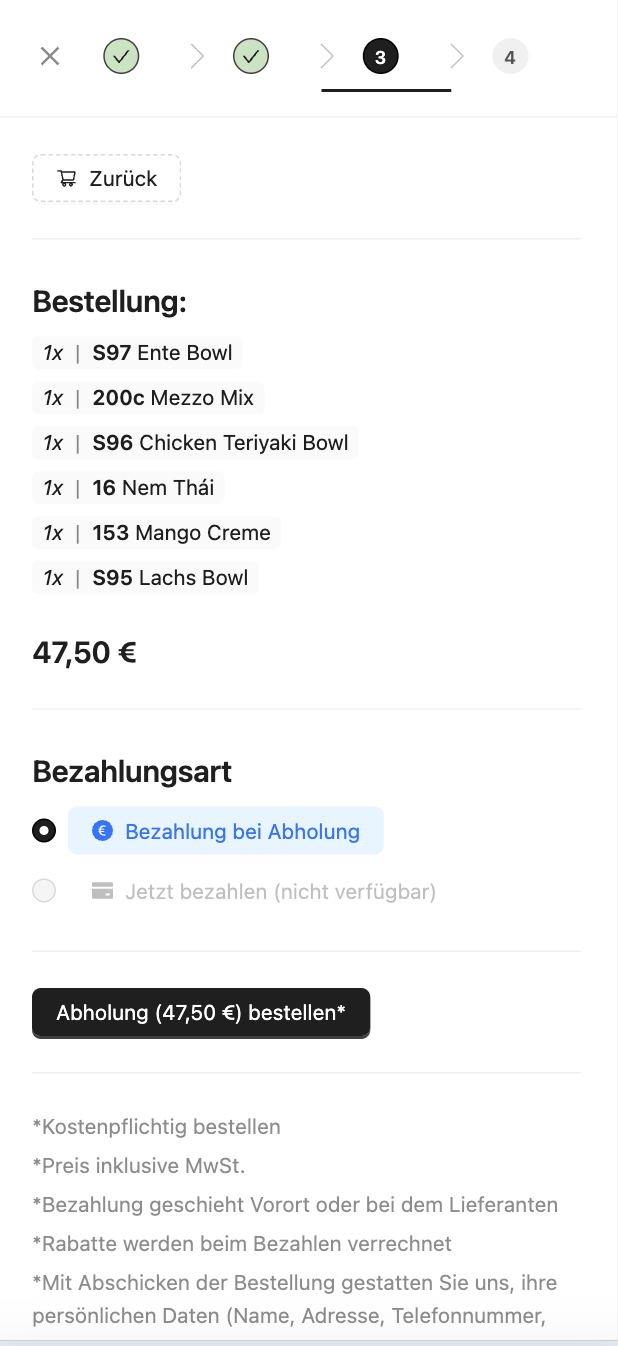Go to completed step one checkmark
618x1346 pixels.
pyautogui.click(x=121, y=57)
